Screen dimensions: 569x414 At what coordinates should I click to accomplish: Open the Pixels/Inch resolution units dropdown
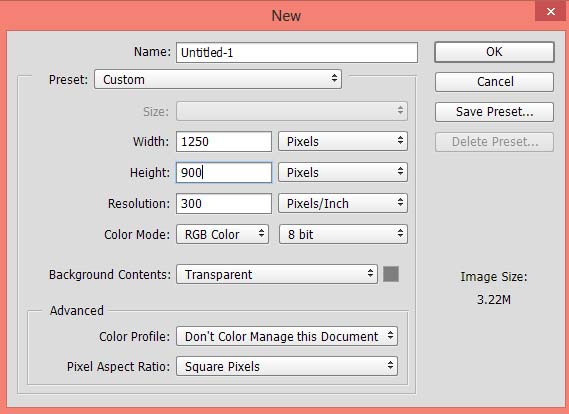[x=343, y=204]
